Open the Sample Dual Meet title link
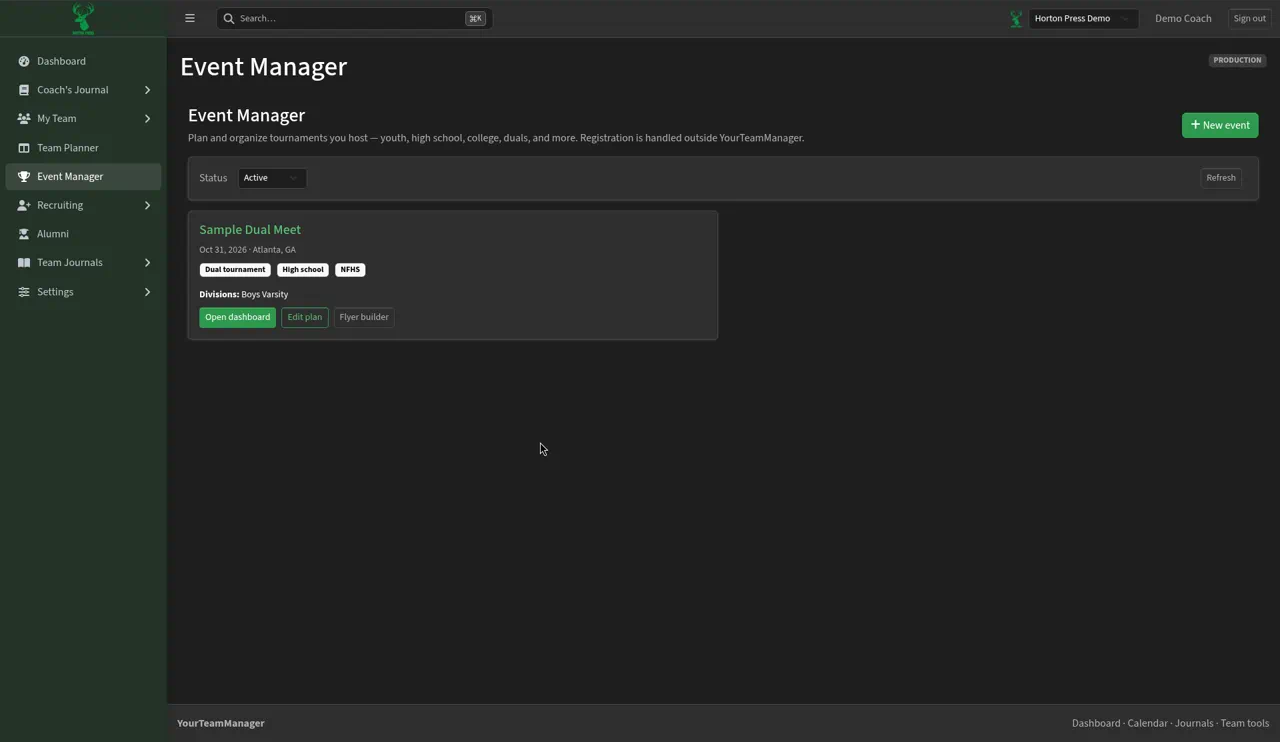The width and height of the screenshot is (1280, 742). pyautogui.click(x=250, y=230)
